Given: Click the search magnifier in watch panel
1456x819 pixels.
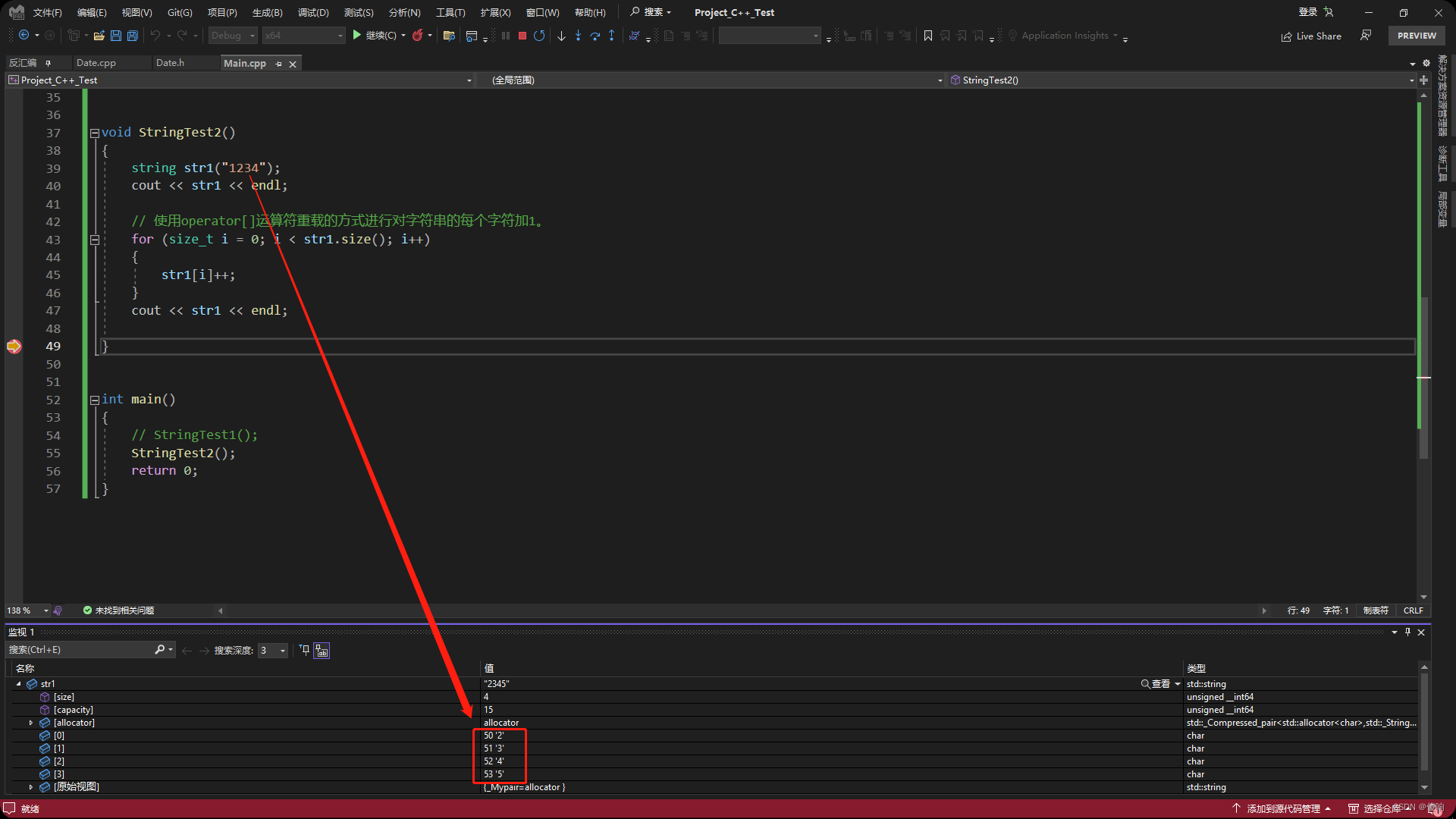Looking at the screenshot, I should coord(159,650).
